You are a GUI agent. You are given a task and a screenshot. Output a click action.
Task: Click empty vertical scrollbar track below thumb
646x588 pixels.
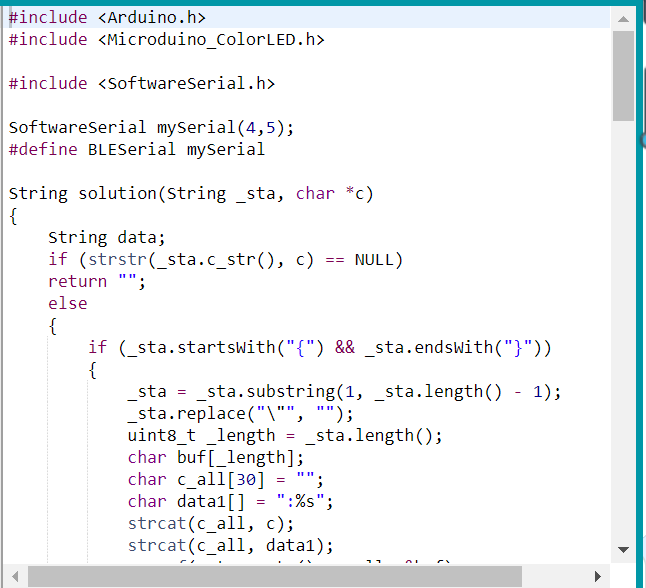[x=623, y=330]
